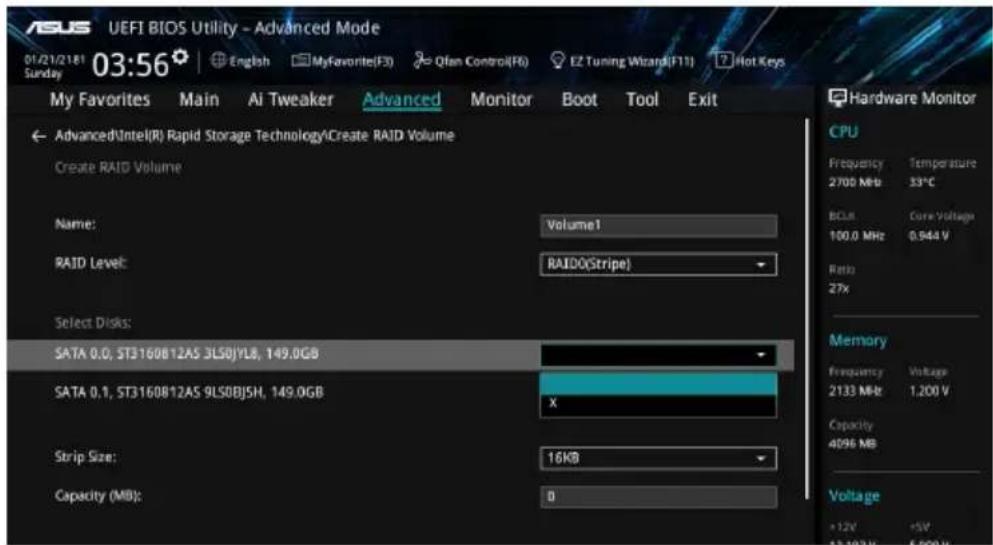
Task: Open the SATA 0.0 disk selection dropdown
Action: tap(658, 356)
